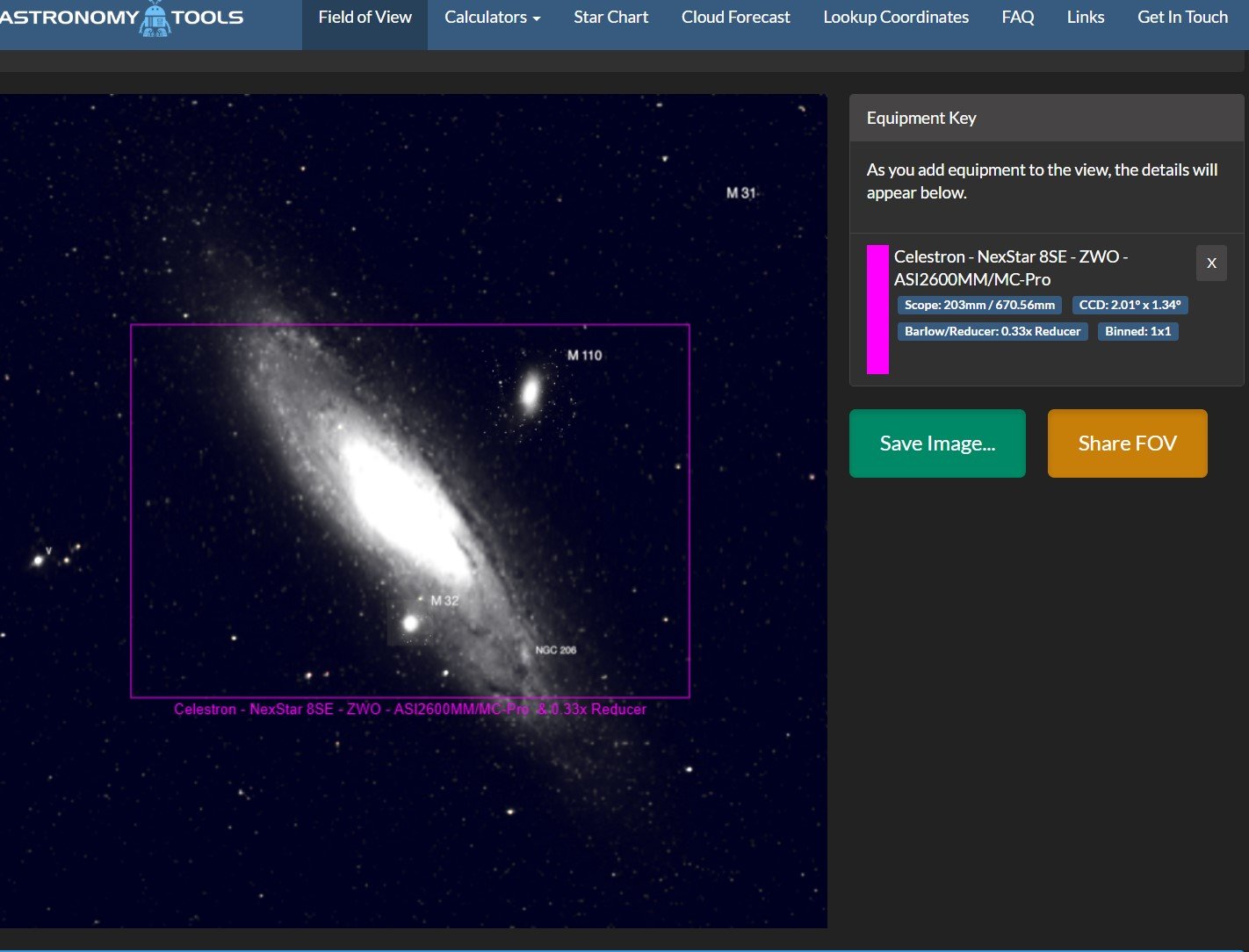Open the Links page
Image resolution: width=1249 pixels, height=952 pixels.
point(1085,18)
